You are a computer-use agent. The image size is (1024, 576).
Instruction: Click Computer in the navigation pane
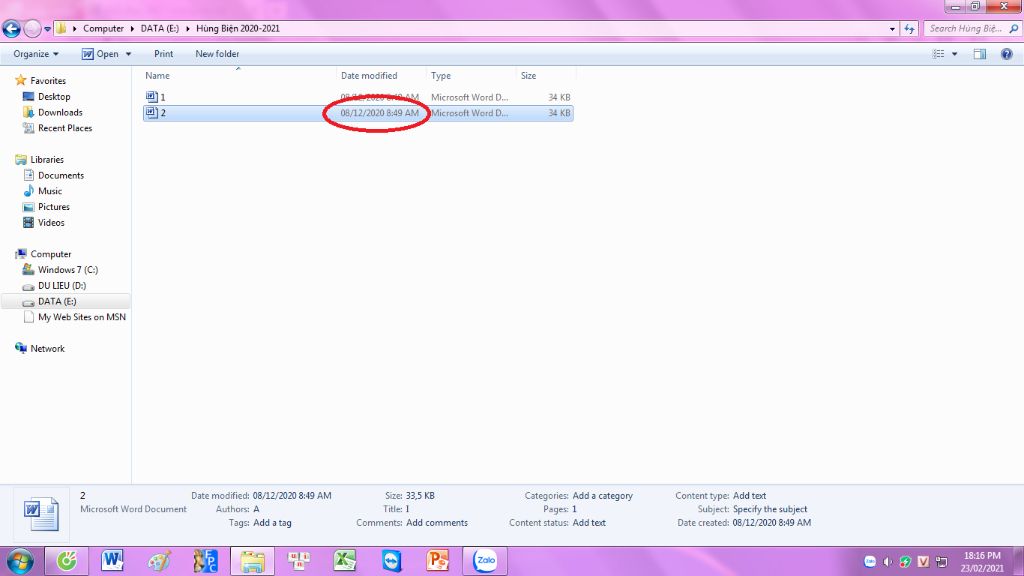tap(51, 254)
